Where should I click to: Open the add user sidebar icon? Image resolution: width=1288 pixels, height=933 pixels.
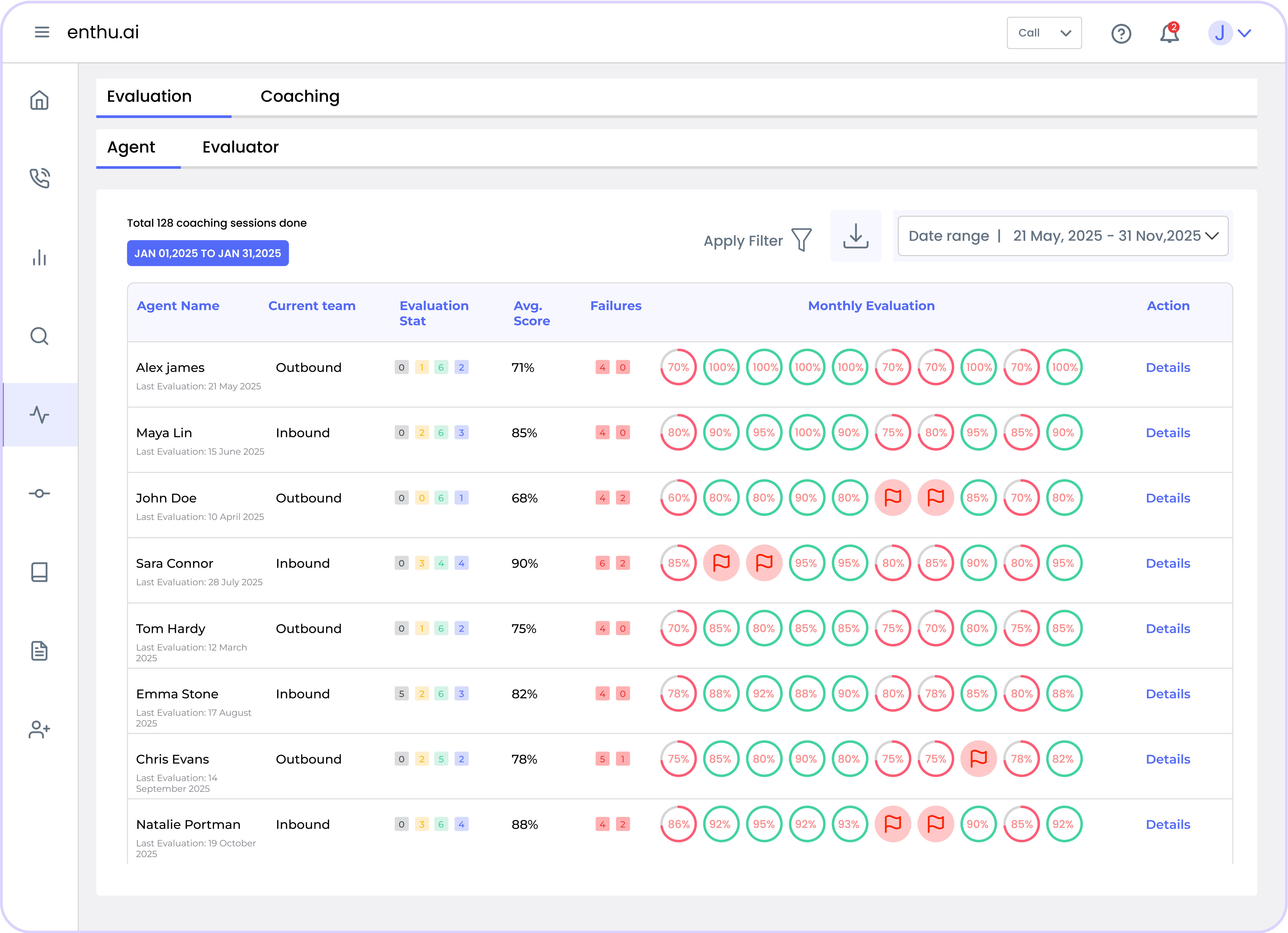tap(39, 729)
